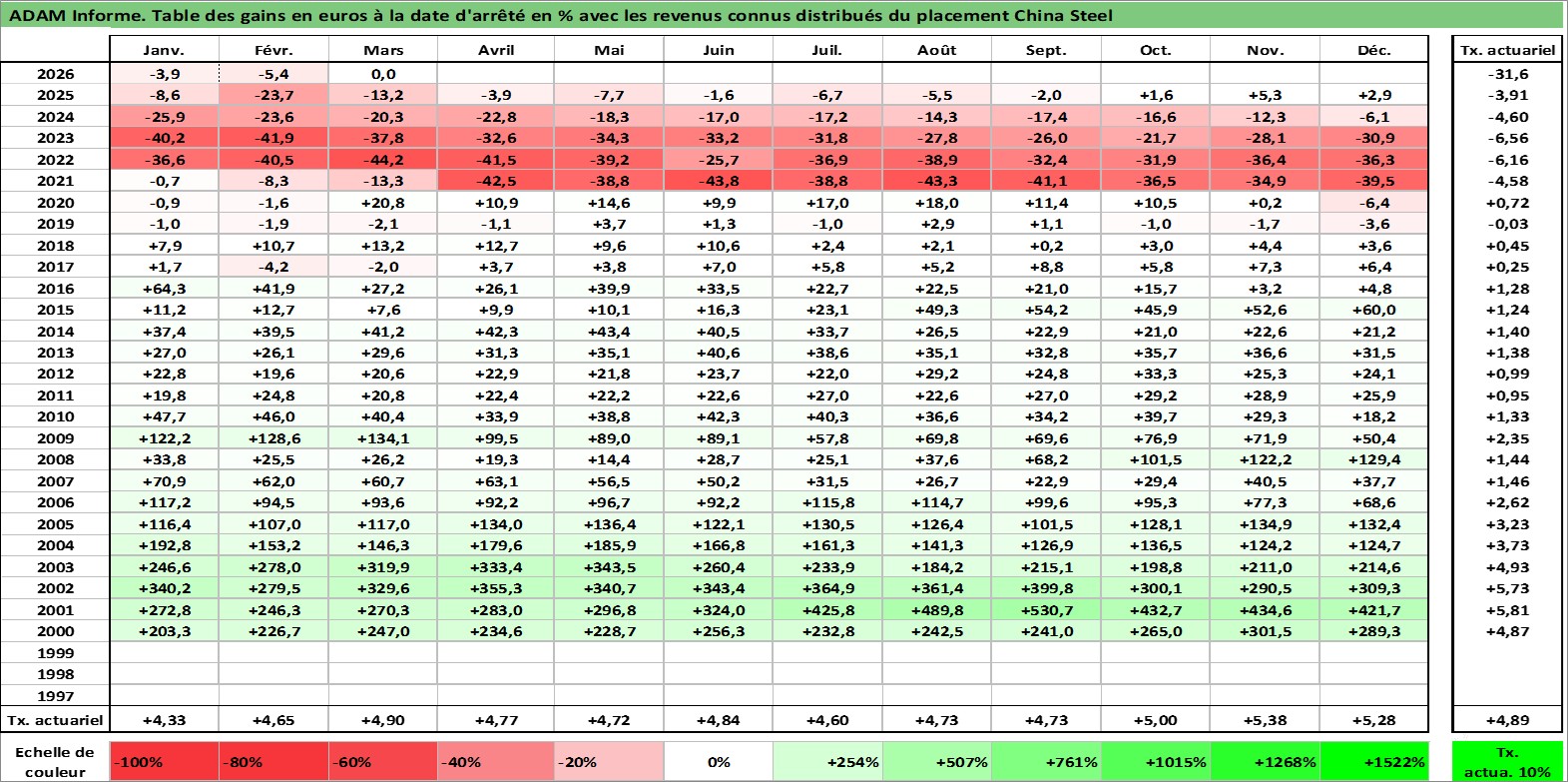The image size is (1568, 782).
Task: Click the +4,89 overall actuarial rate cell
Action: point(1507,720)
